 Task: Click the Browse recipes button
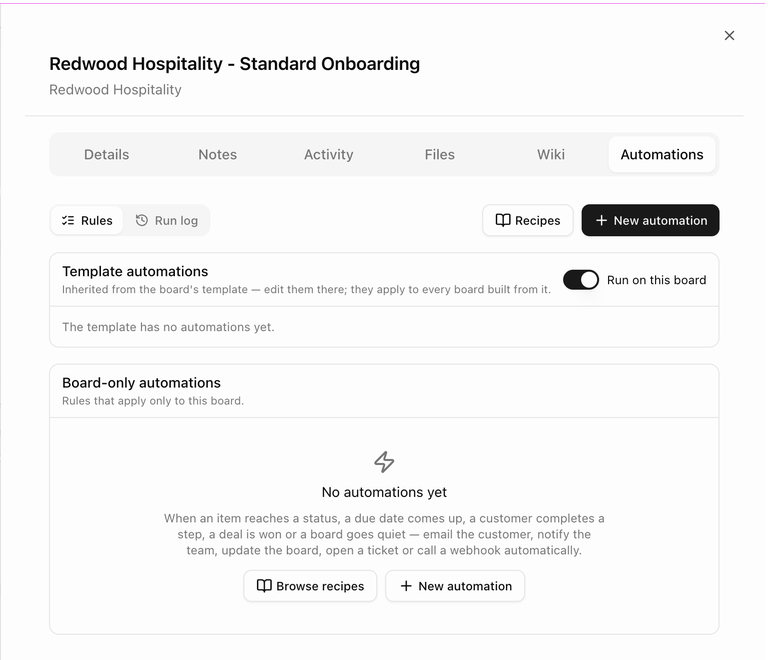[x=310, y=586]
